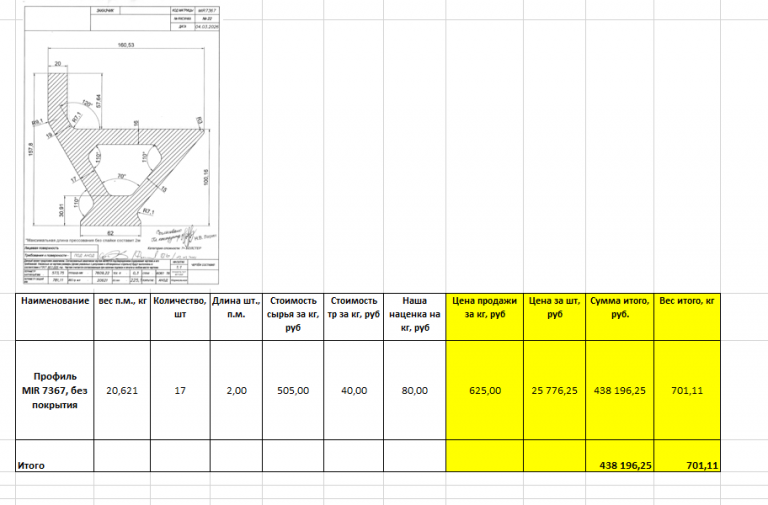Select the raw cost cell 505,00
This screenshot has height=505, width=768.
(x=293, y=390)
